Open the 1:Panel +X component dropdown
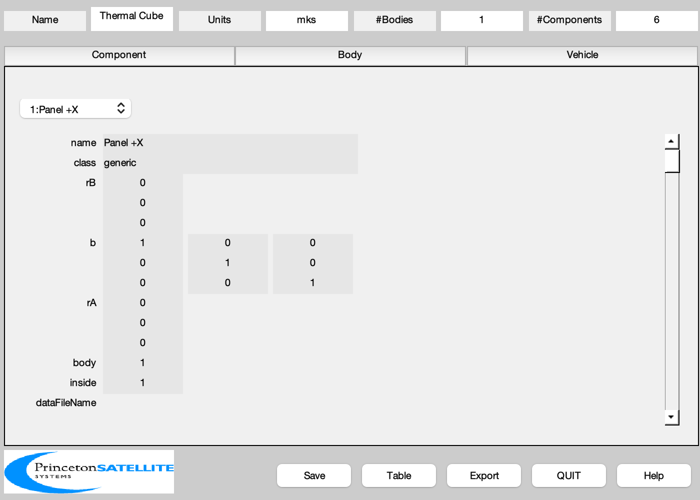The image size is (700, 500). pyautogui.click(x=75, y=109)
